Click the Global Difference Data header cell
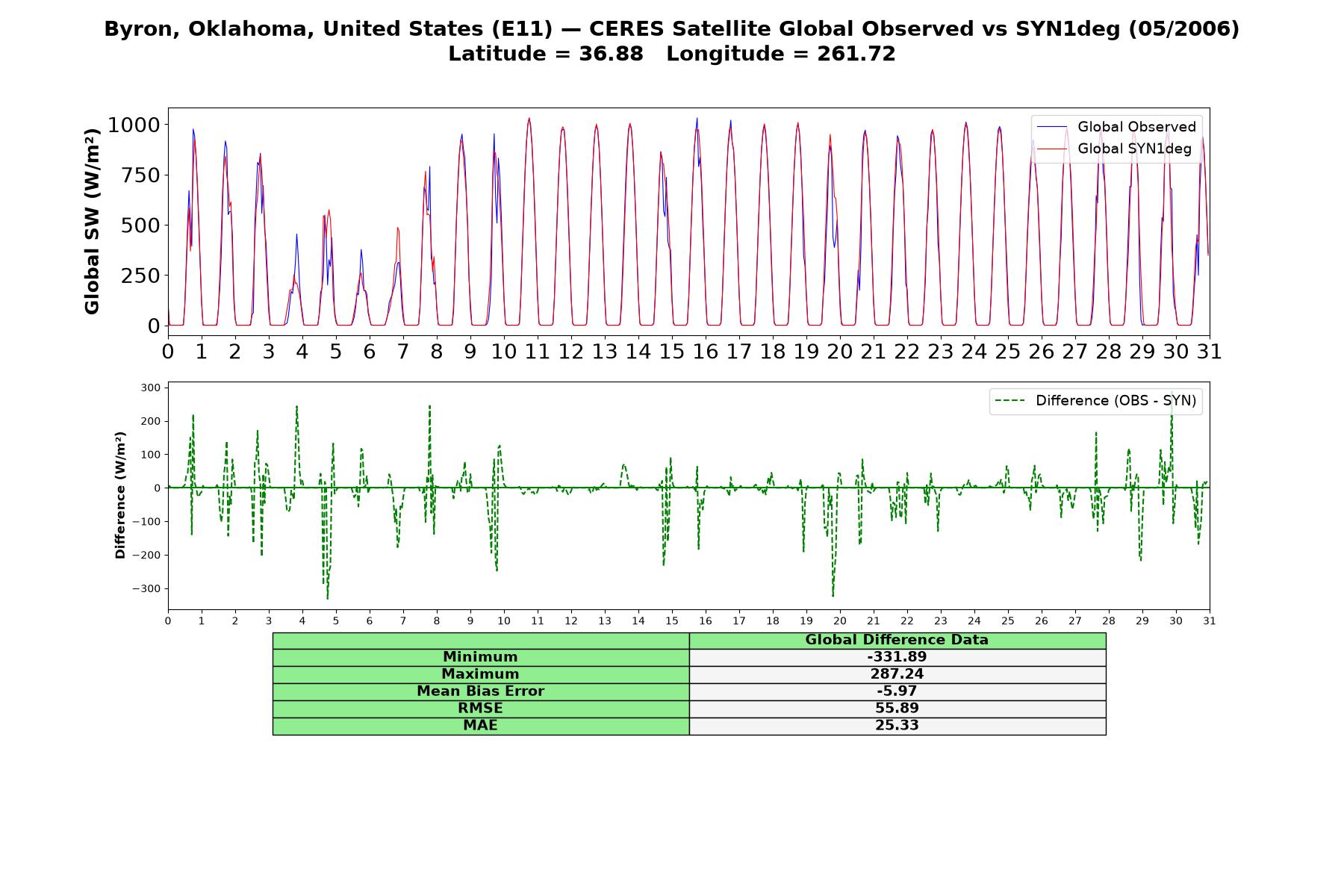 coord(897,640)
